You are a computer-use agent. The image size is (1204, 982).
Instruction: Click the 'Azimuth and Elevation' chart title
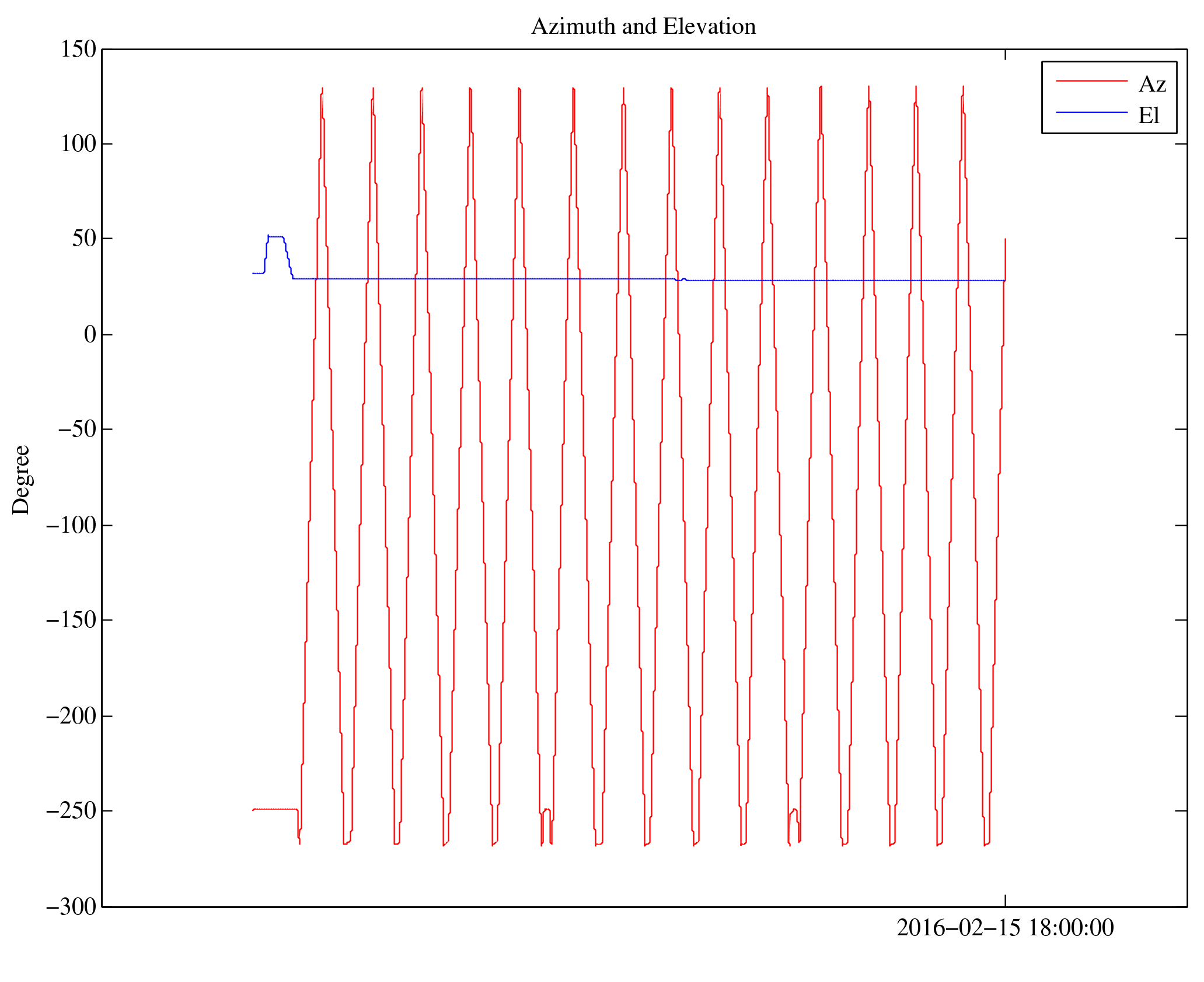pyautogui.click(x=643, y=27)
